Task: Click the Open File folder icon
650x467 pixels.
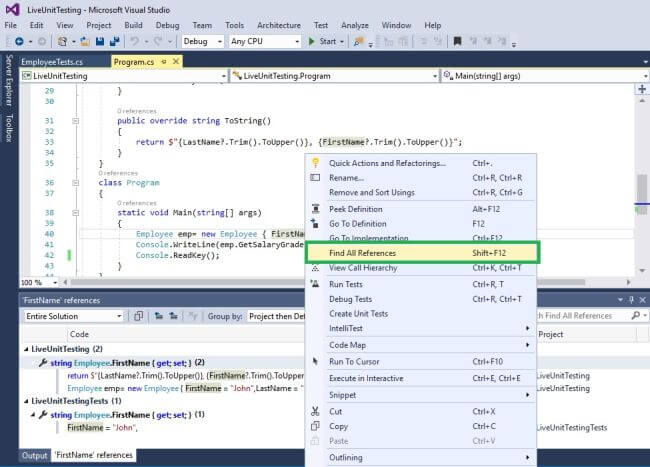Action: [x=85, y=41]
